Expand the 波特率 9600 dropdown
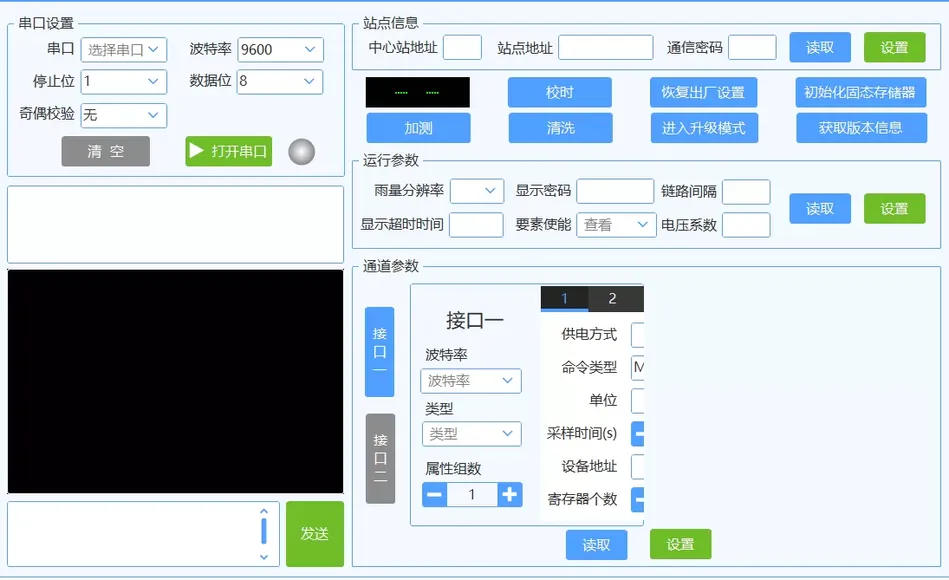The height and width of the screenshot is (580, 949). pyautogui.click(x=280, y=49)
